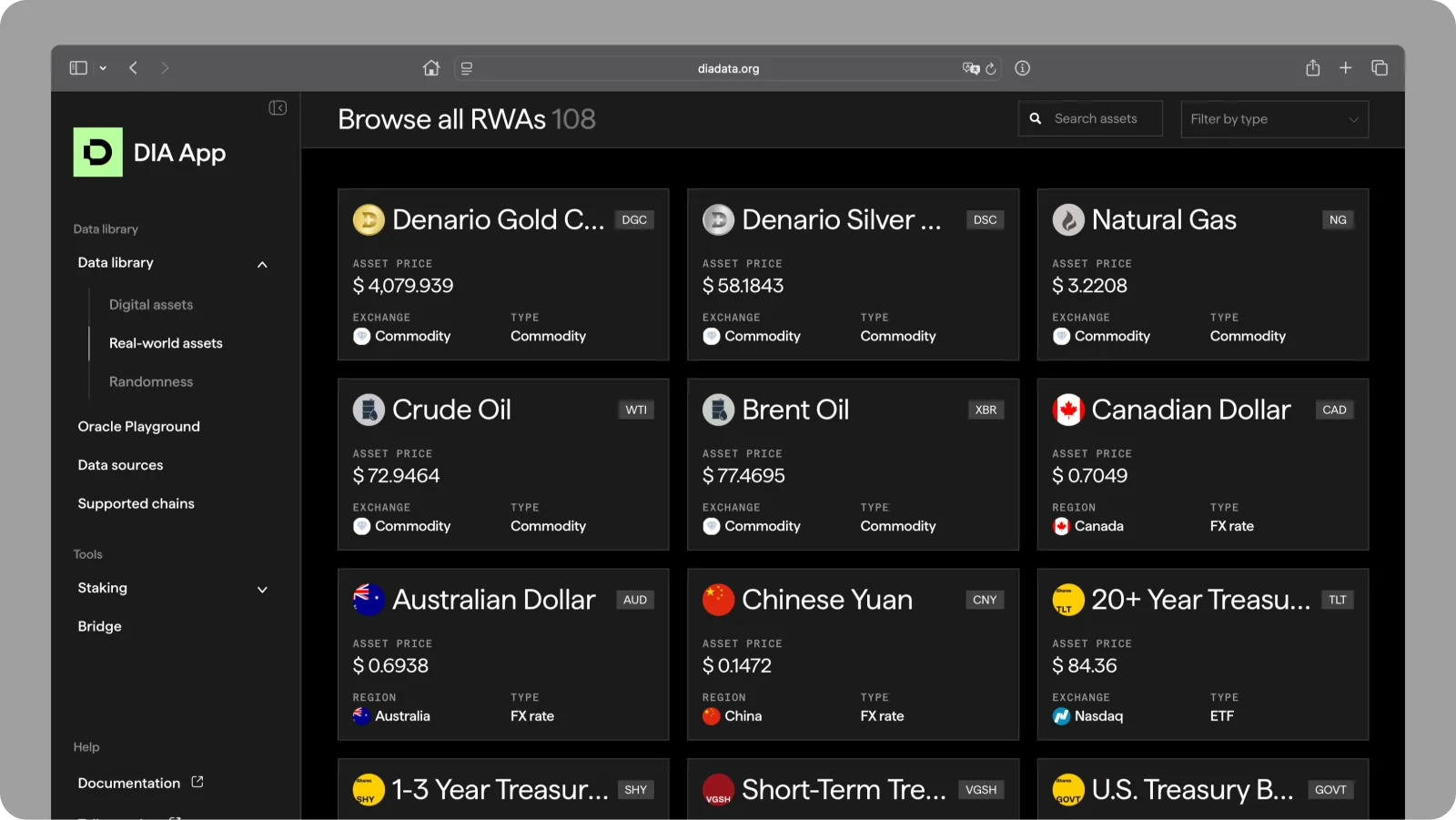This screenshot has width=1456, height=820.
Task: Click the Nasdaq exchange icon
Action: tap(1061, 716)
